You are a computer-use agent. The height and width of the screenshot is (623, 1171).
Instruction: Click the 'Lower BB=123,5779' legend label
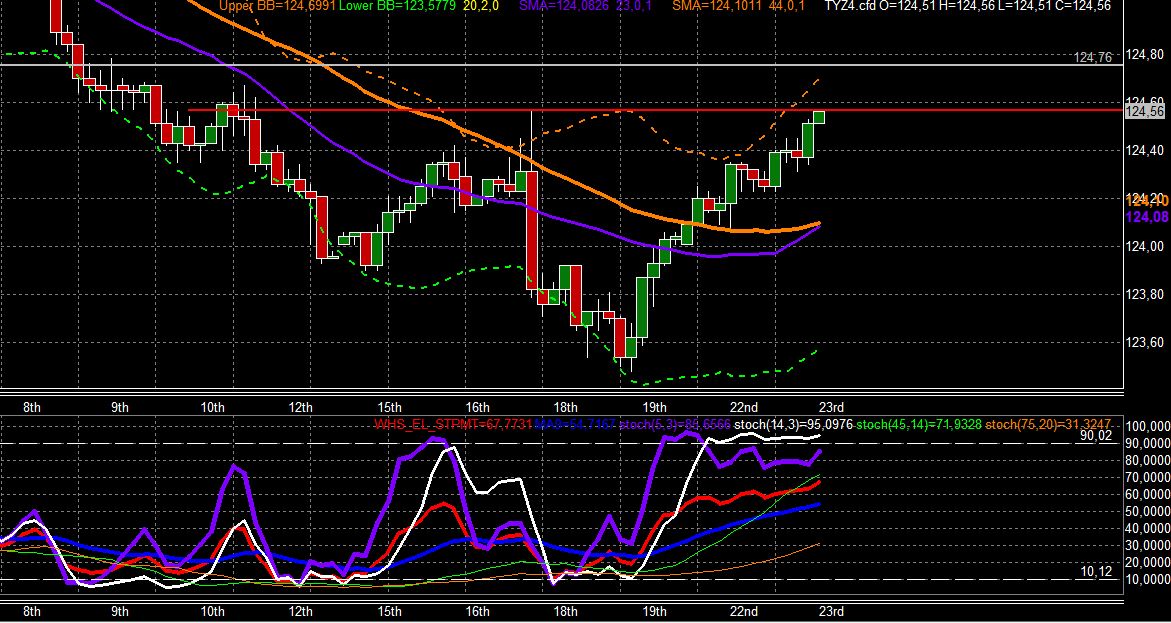(398, 6)
